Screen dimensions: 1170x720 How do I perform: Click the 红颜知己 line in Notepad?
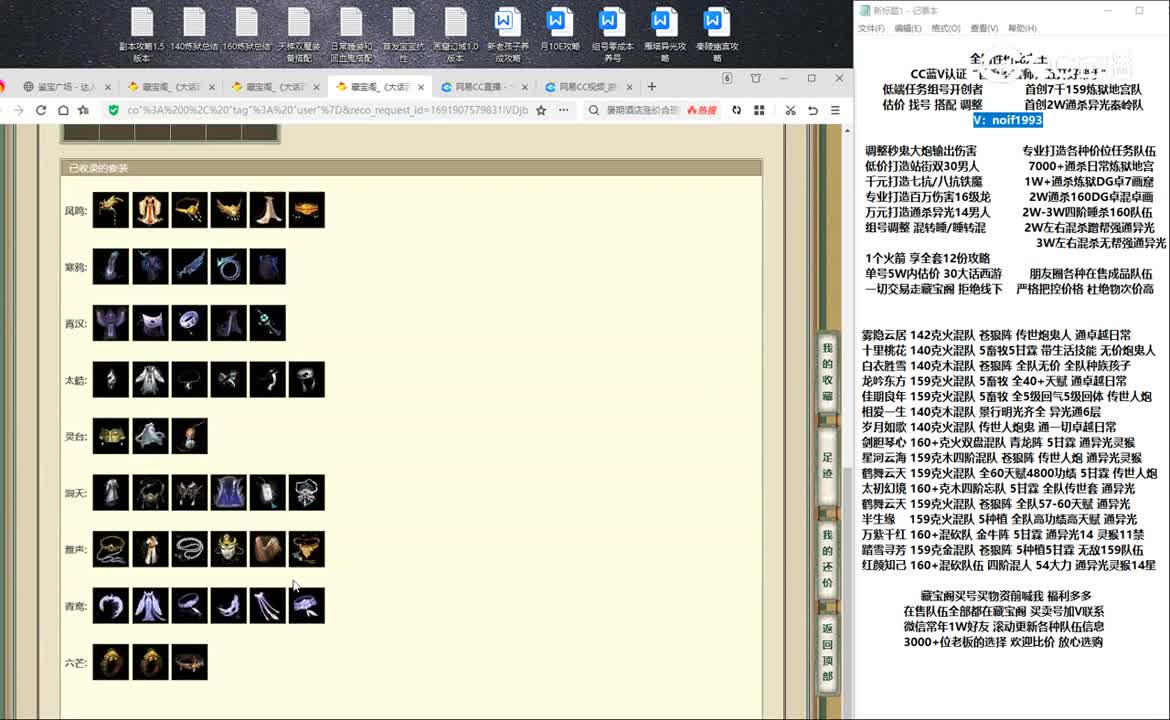(x=1009, y=565)
